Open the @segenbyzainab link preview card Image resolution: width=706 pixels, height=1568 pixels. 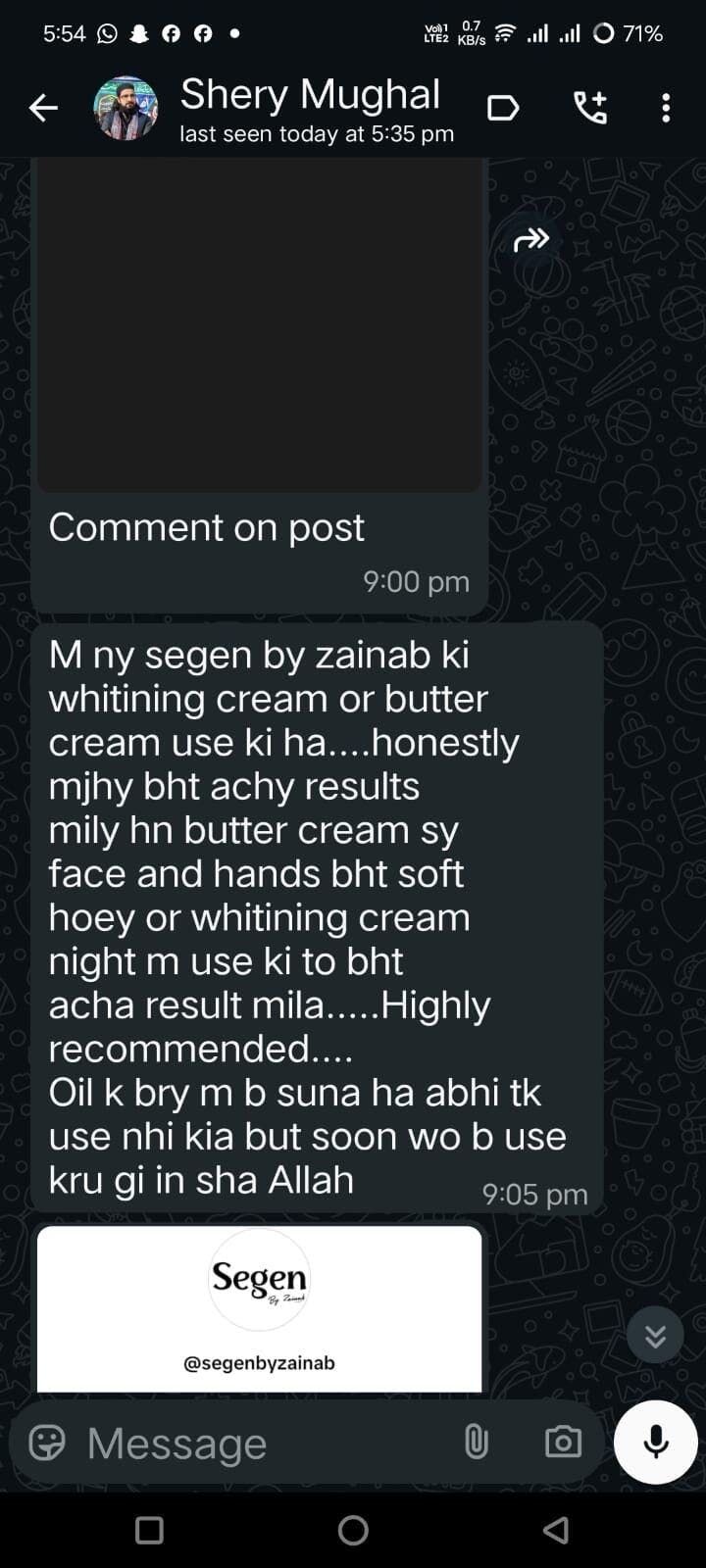[260, 1308]
